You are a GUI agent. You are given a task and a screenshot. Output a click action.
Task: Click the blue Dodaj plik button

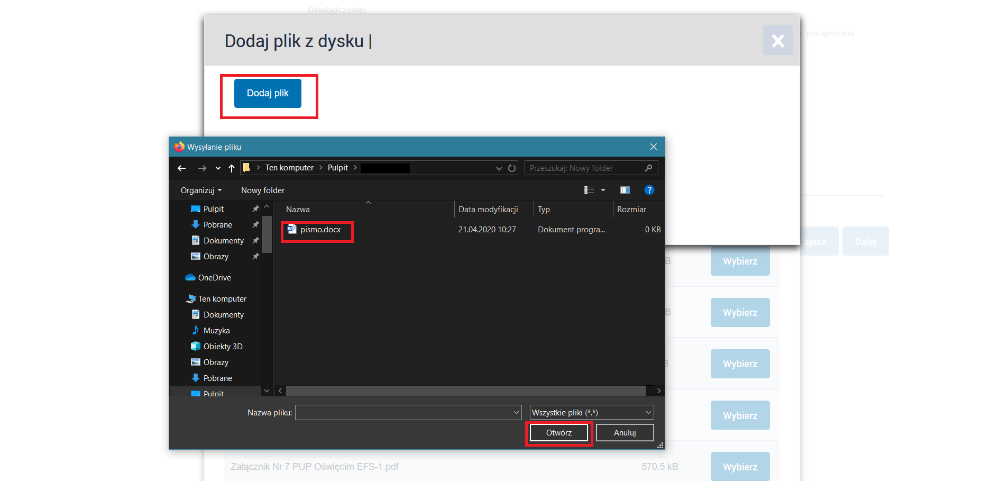[x=267, y=93]
